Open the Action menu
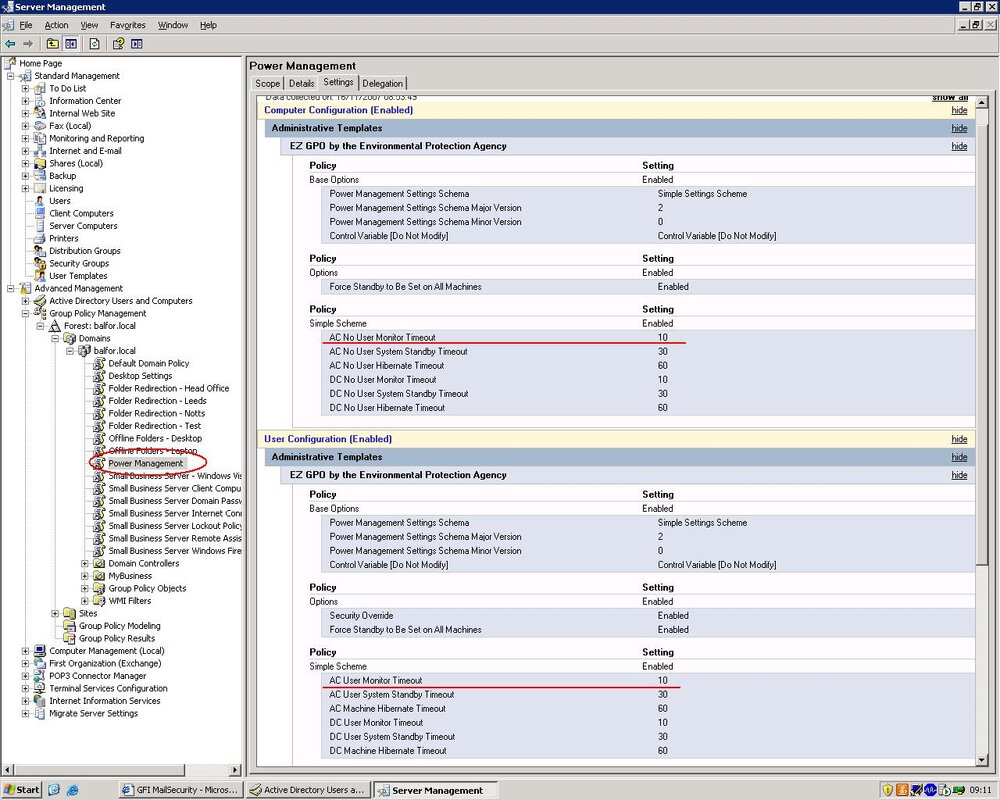This screenshot has width=1000, height=800. pos(56,25)
